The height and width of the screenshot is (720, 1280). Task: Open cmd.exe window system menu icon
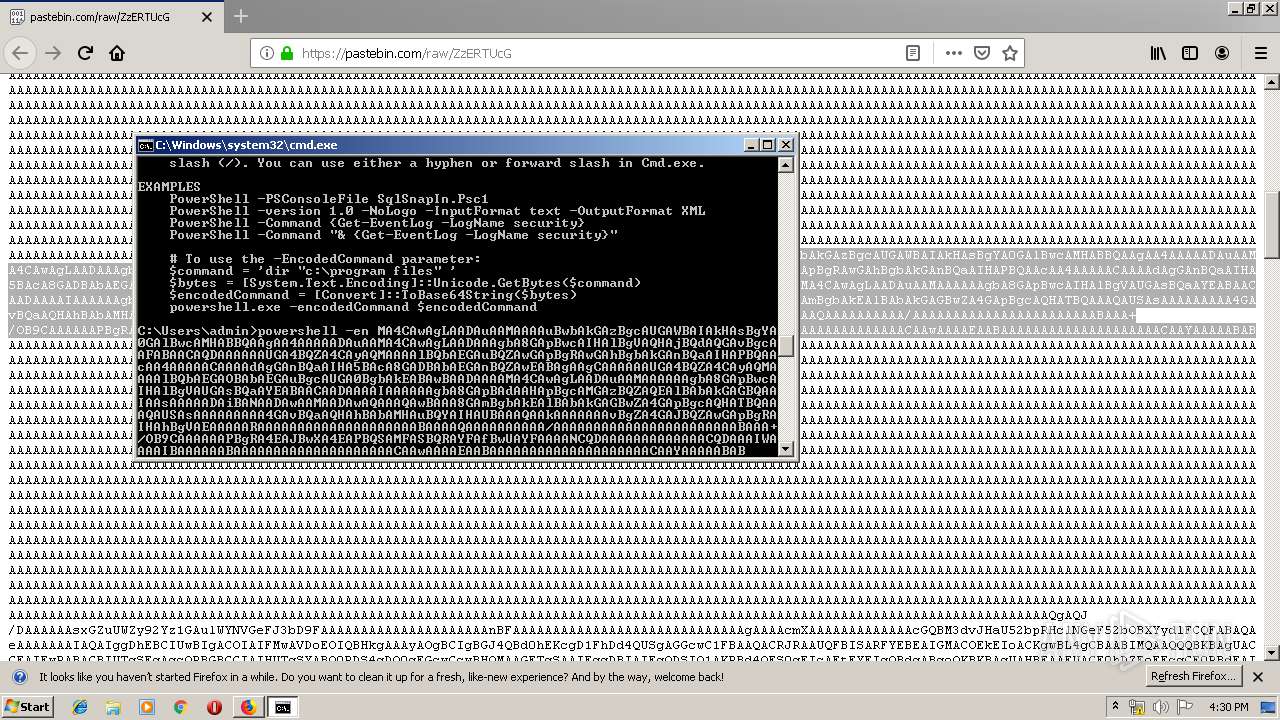tap(145, 145)
